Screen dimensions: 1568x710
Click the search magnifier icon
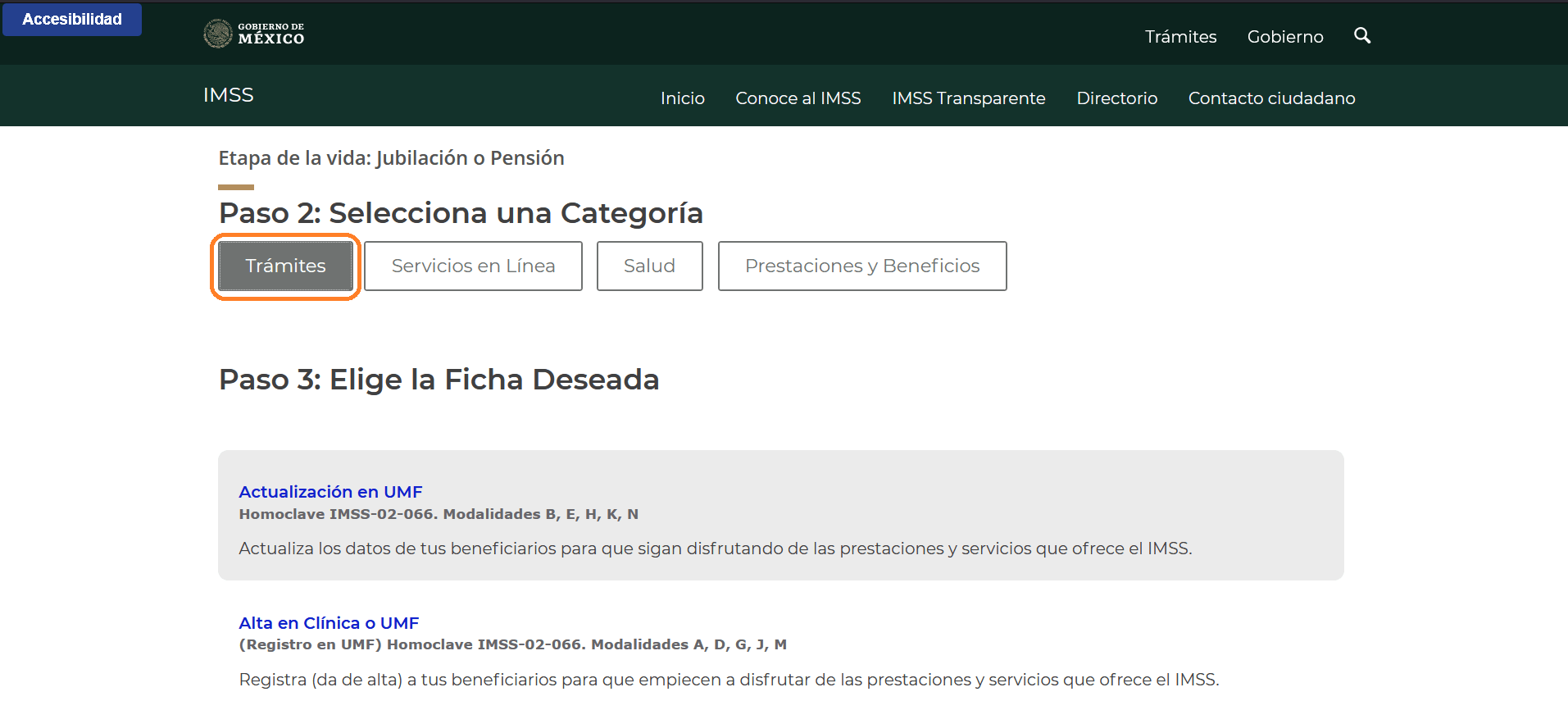click(1362, 35)
